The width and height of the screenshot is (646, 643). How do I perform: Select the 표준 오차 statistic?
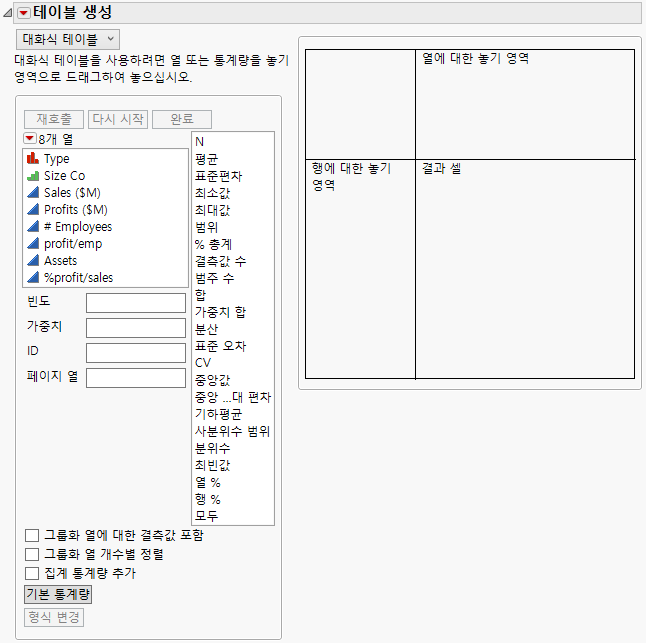(x=220, y=346)
